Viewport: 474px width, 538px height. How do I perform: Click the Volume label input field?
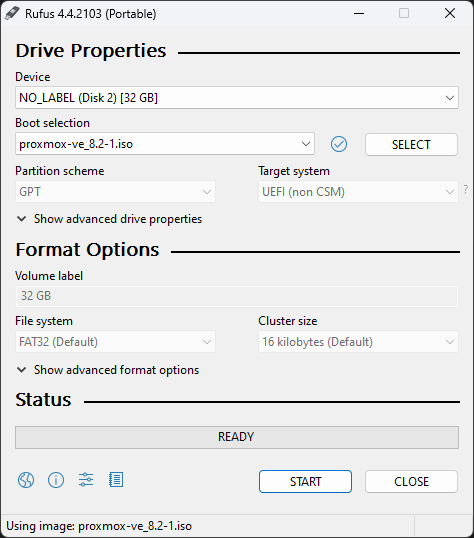(x=237, y=296)
